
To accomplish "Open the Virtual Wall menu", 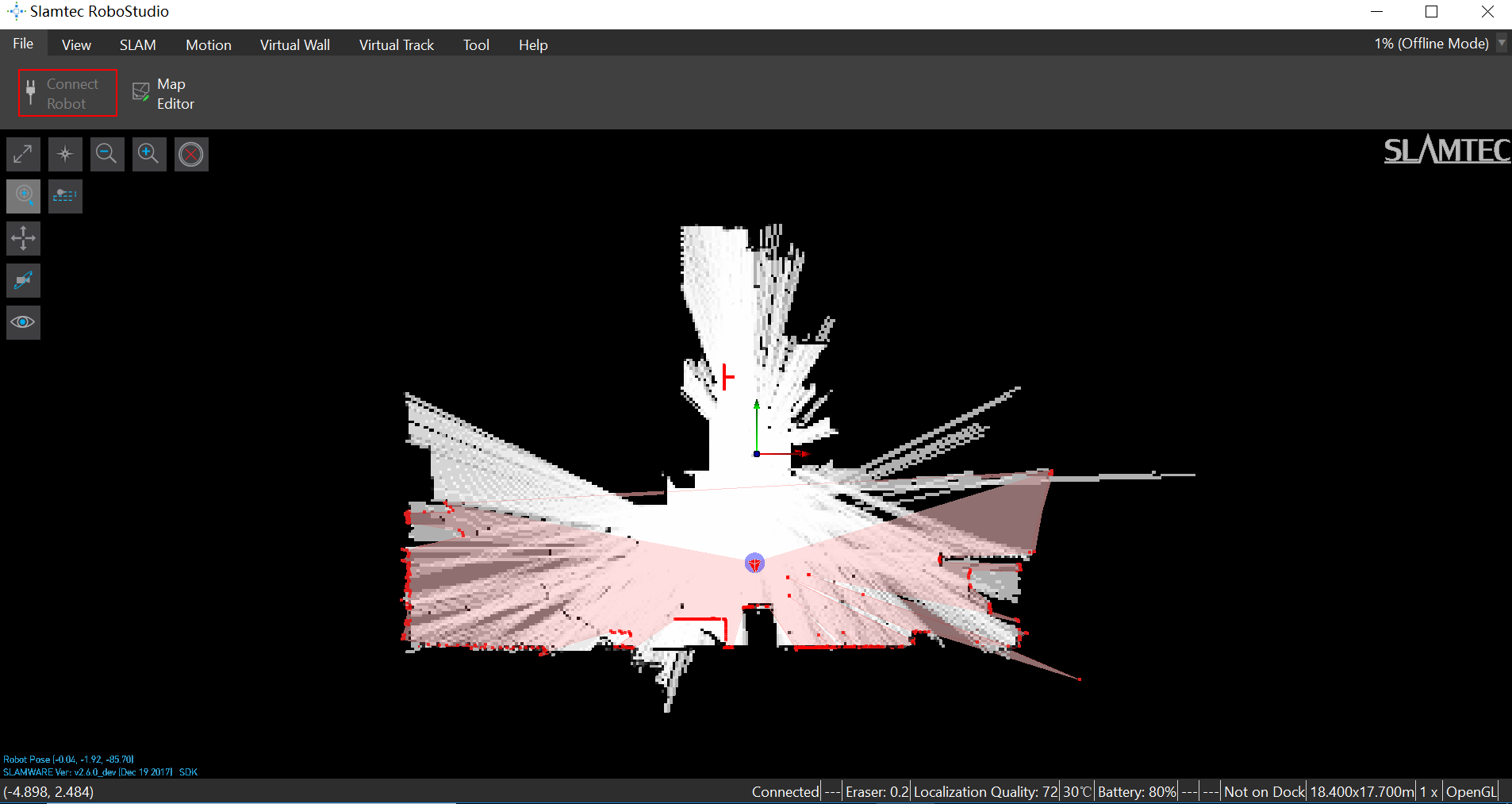I will [295, 45].
